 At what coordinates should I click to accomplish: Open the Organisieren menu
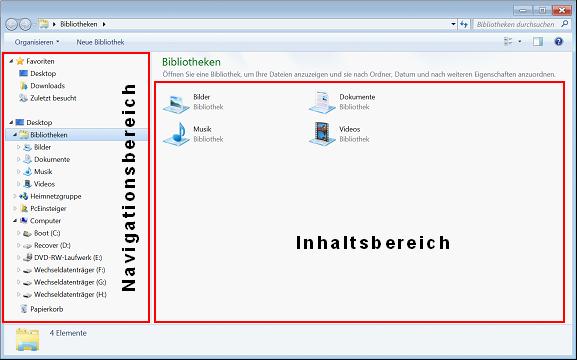[x=37, y=42]
